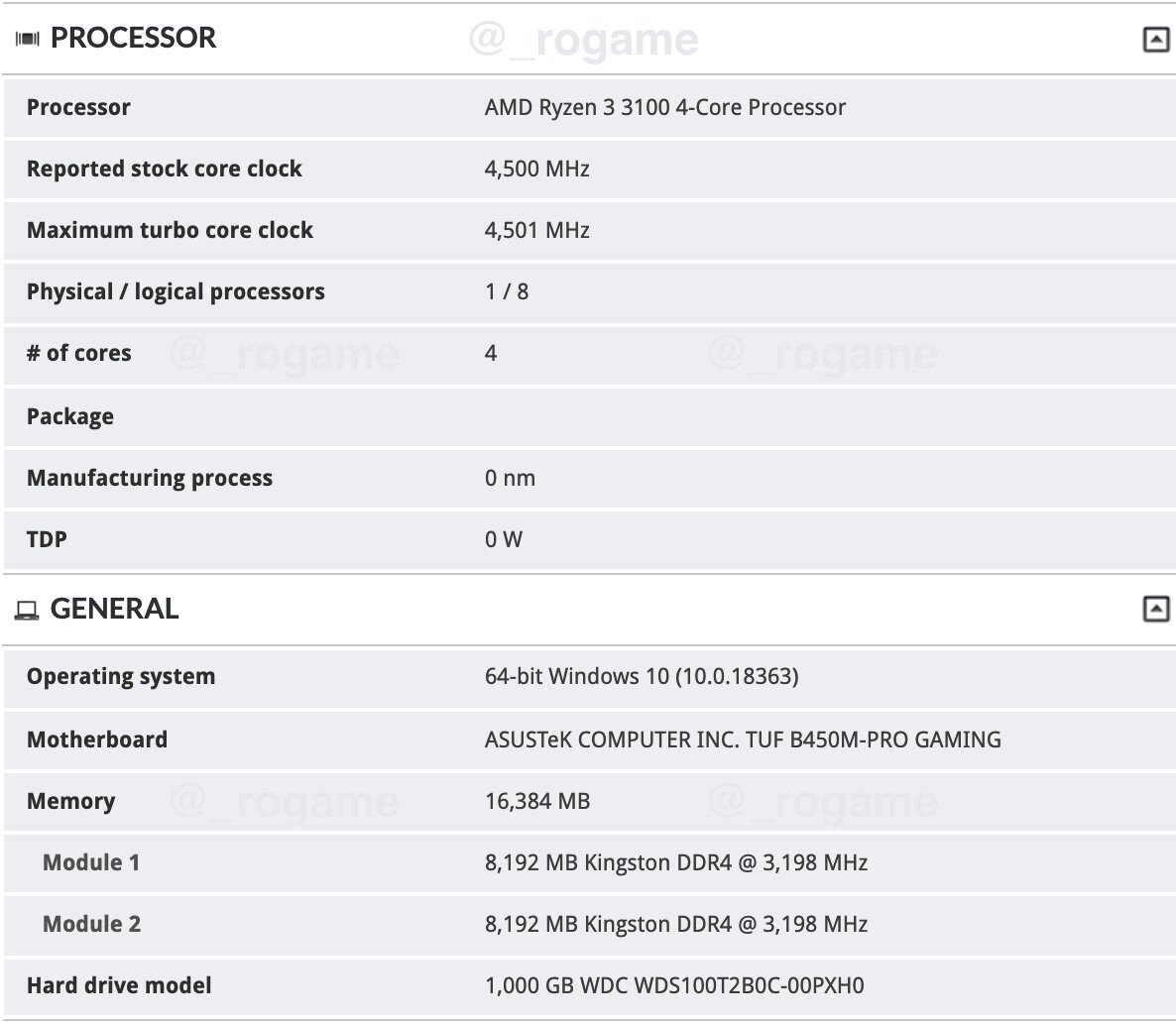Screen dimensions: 1176x1023
Task: Click the Module 2 memory row
Action: pos(590,924)
